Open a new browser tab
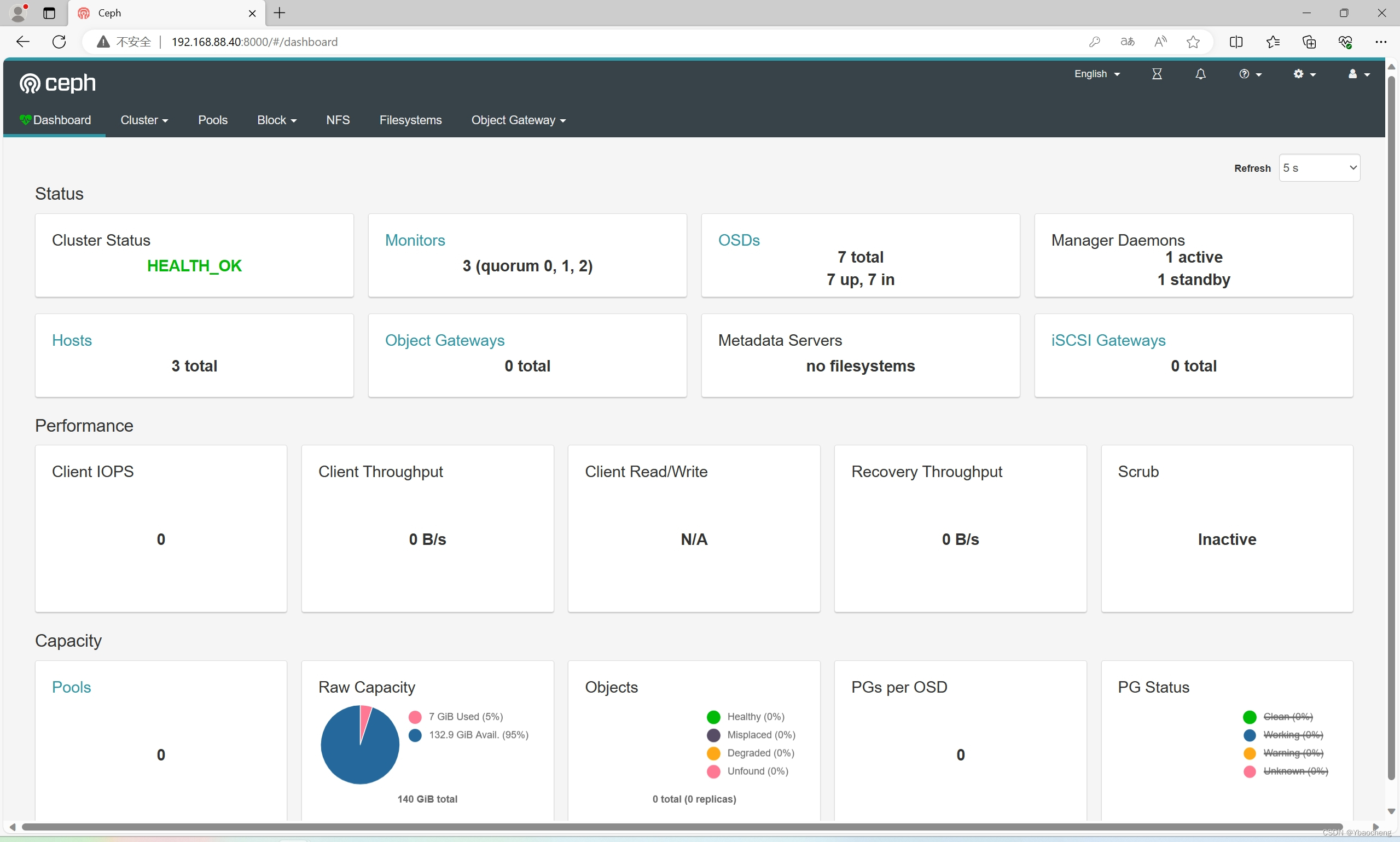This screenshot has height=842, width=1400. (x=280, y=13)
